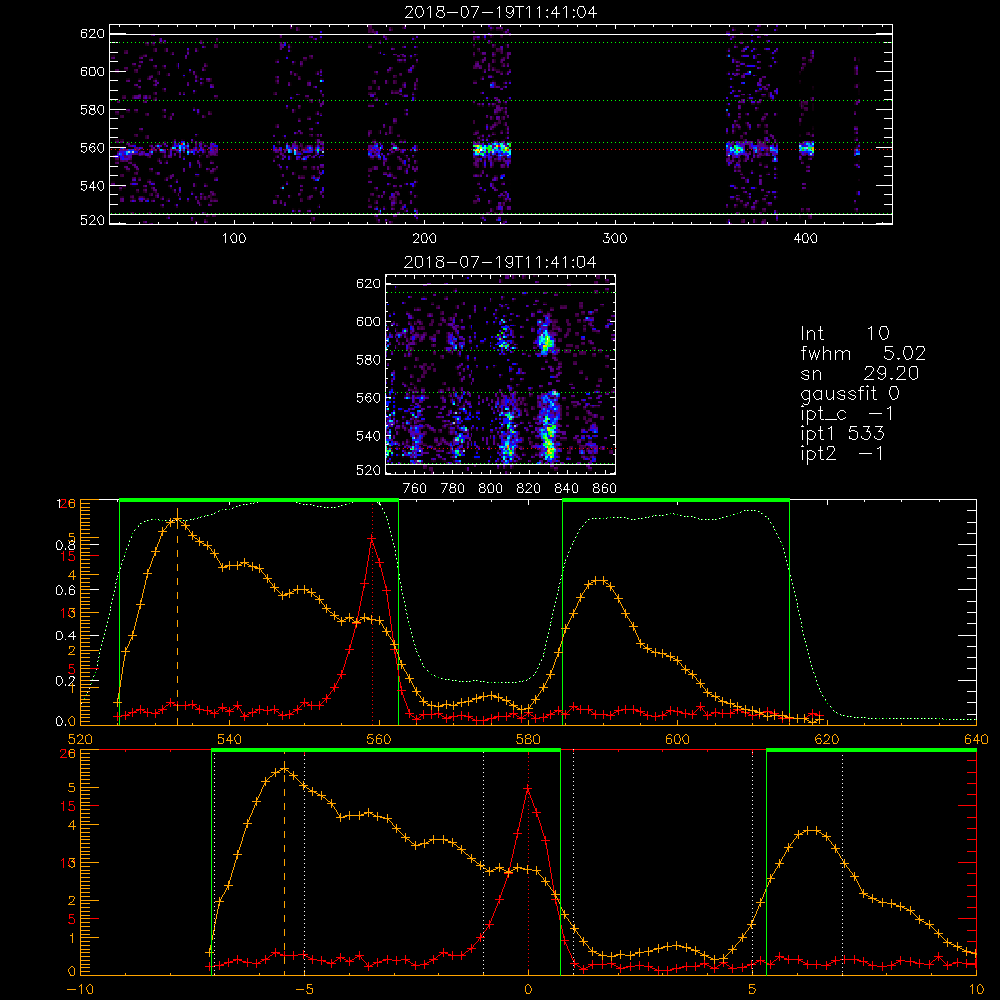The width and height of the screenshot is (1000, 1000).
Task: Click the orange dashed vertical line in the 520–640 plot
Action: [177, 619]
